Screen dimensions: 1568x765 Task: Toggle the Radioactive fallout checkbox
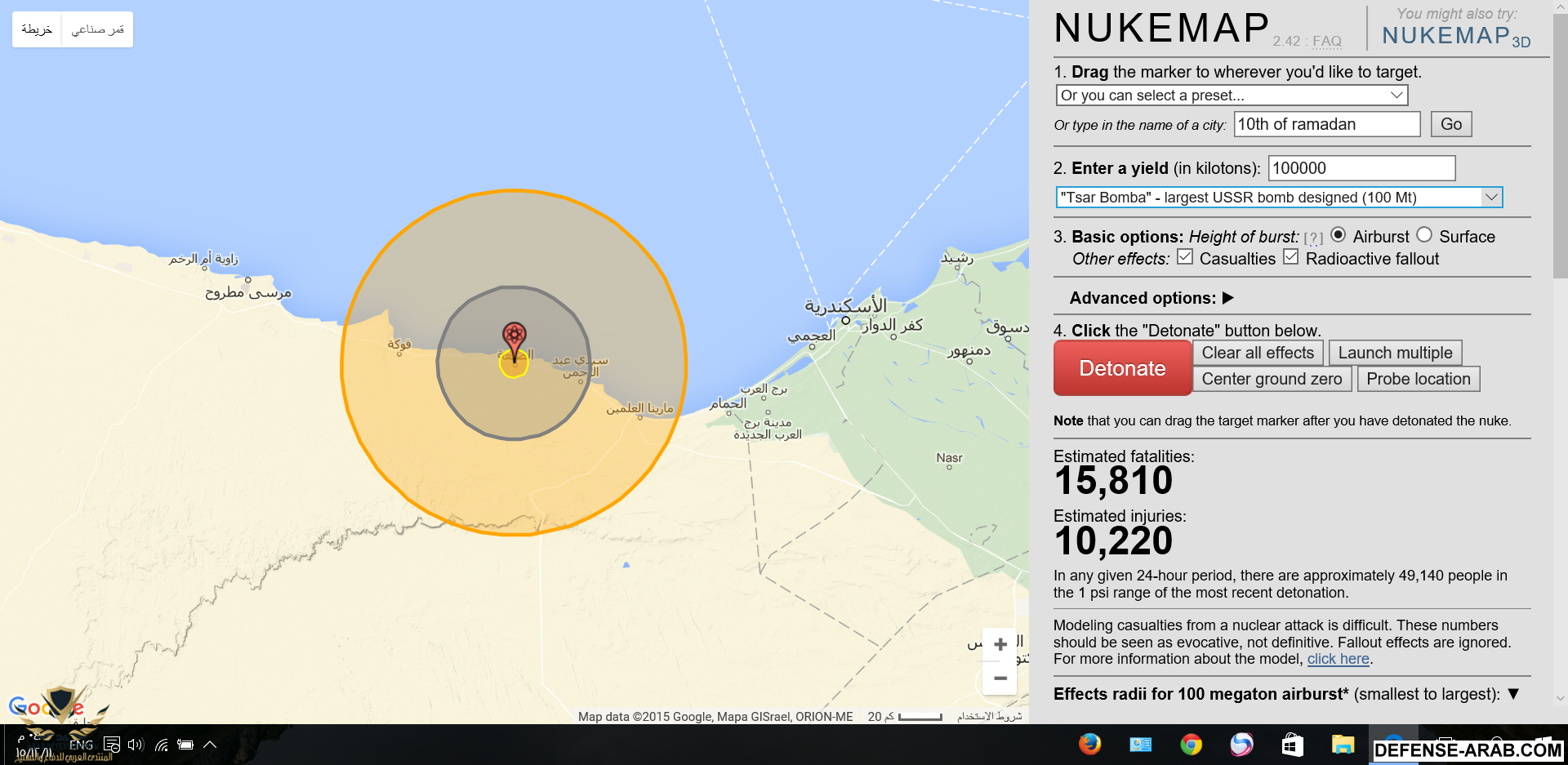(1291, 257)
